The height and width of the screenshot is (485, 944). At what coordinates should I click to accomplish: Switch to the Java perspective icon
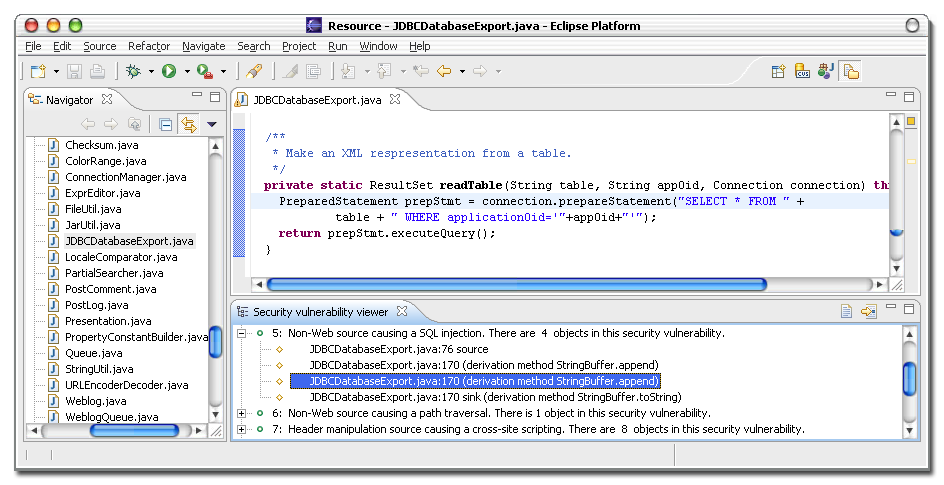click(825, 71)
